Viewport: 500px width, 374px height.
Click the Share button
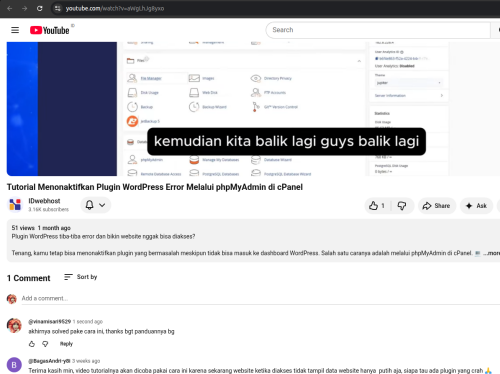coord(437,206)
